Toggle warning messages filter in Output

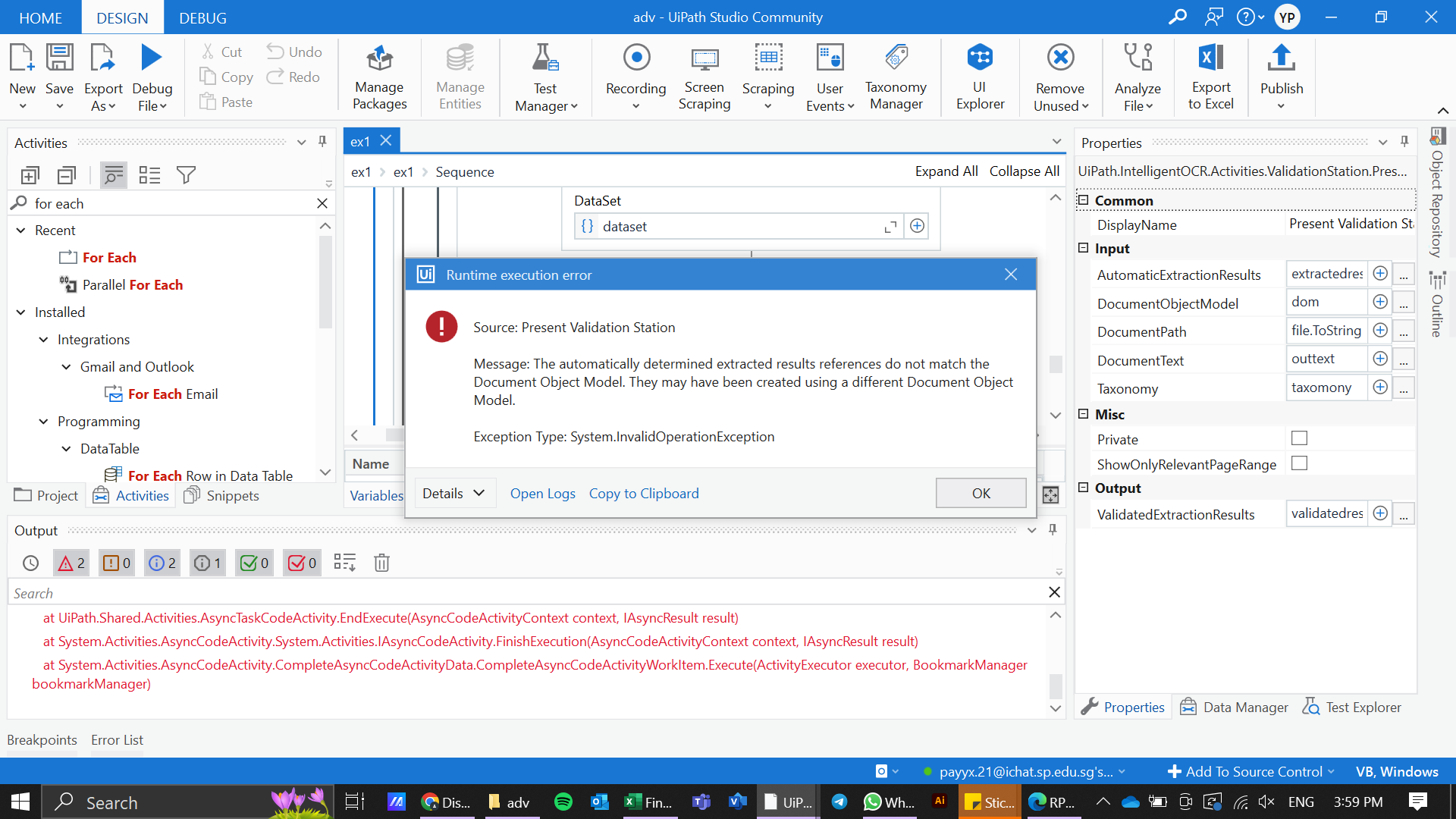pos(117,563)
